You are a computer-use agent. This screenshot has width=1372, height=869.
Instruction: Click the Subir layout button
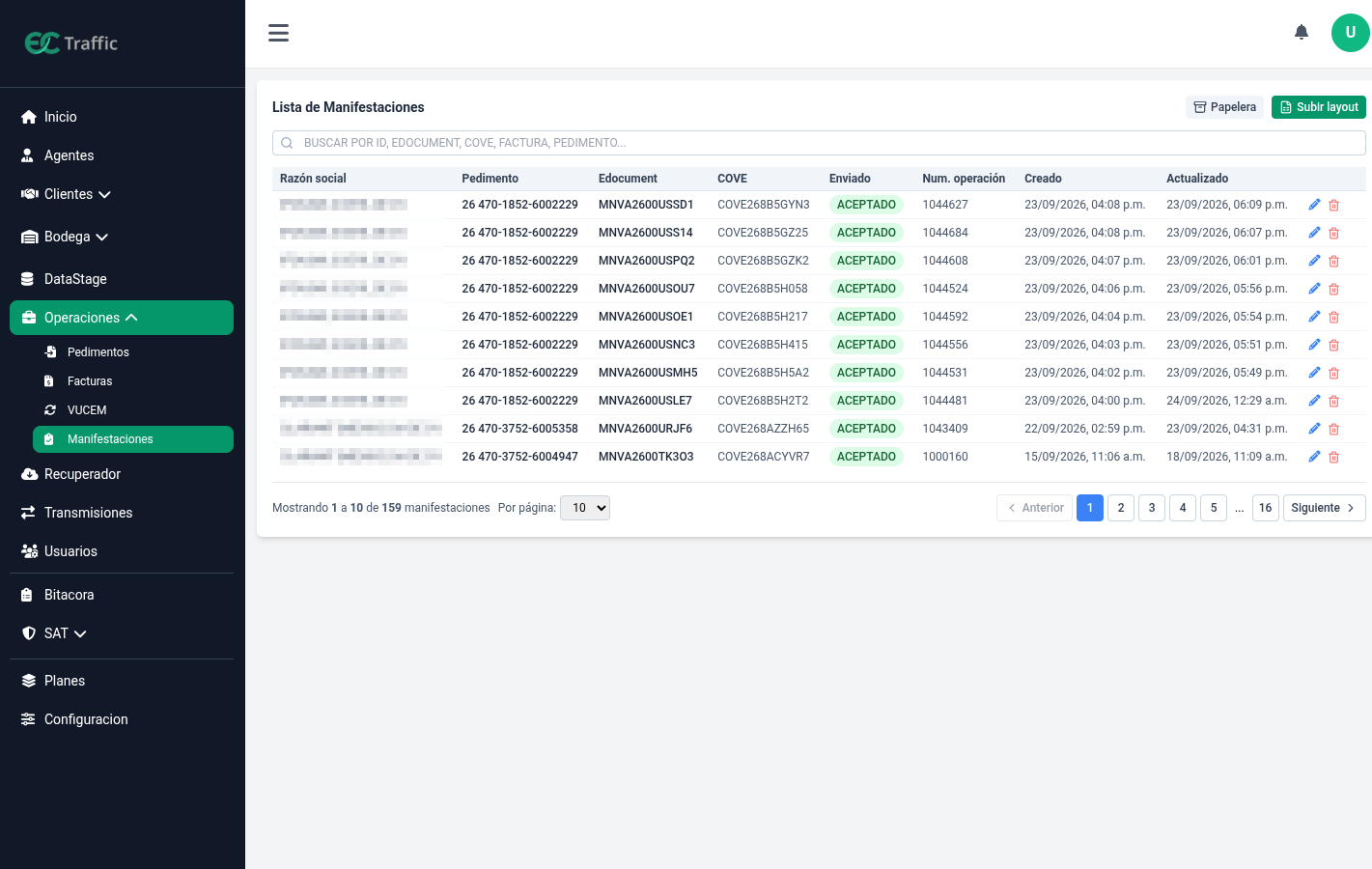pos(1319,107)
